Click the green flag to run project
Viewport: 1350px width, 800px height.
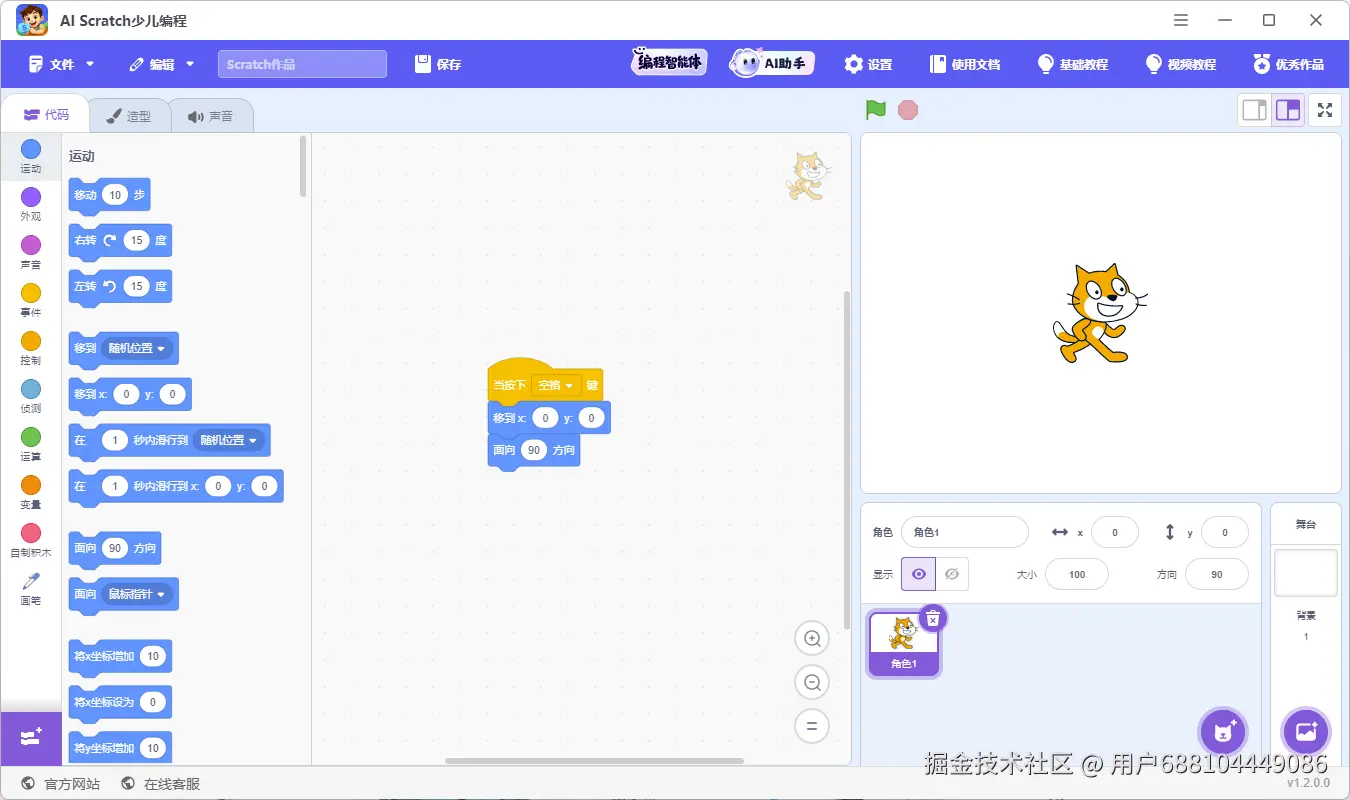pos(874,110)
